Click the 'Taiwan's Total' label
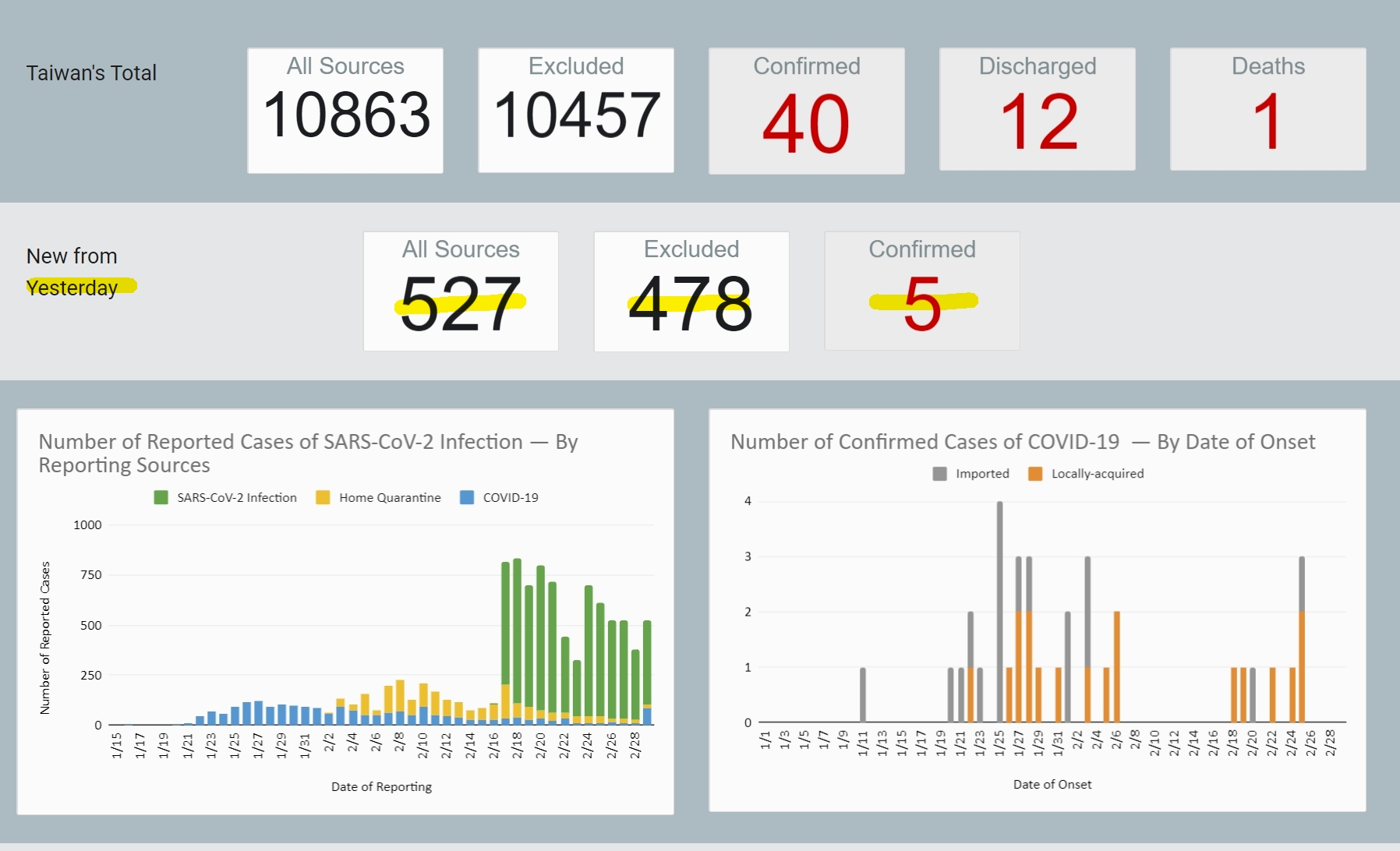 (91, 72)
